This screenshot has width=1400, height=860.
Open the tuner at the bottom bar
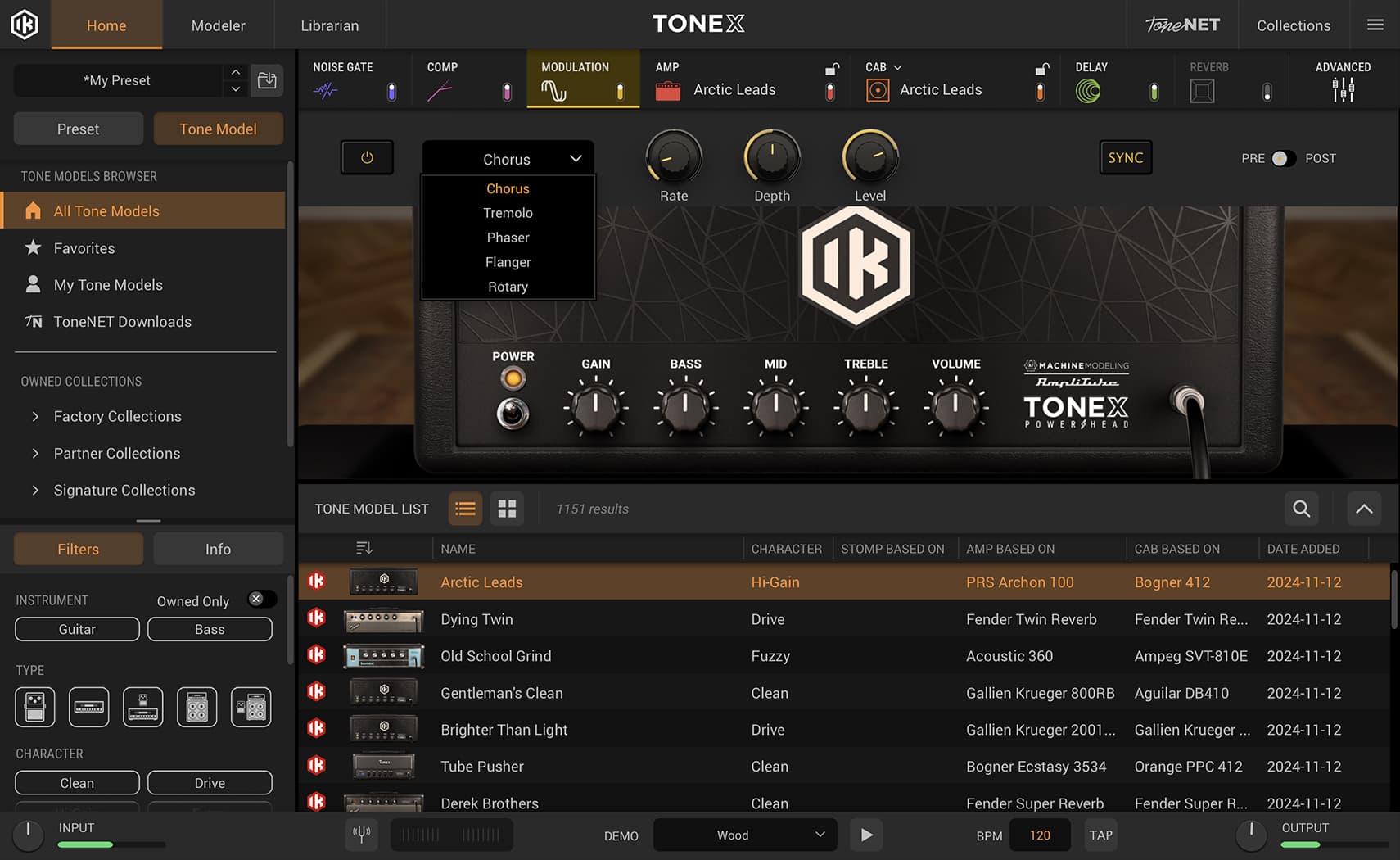(361, 835)
